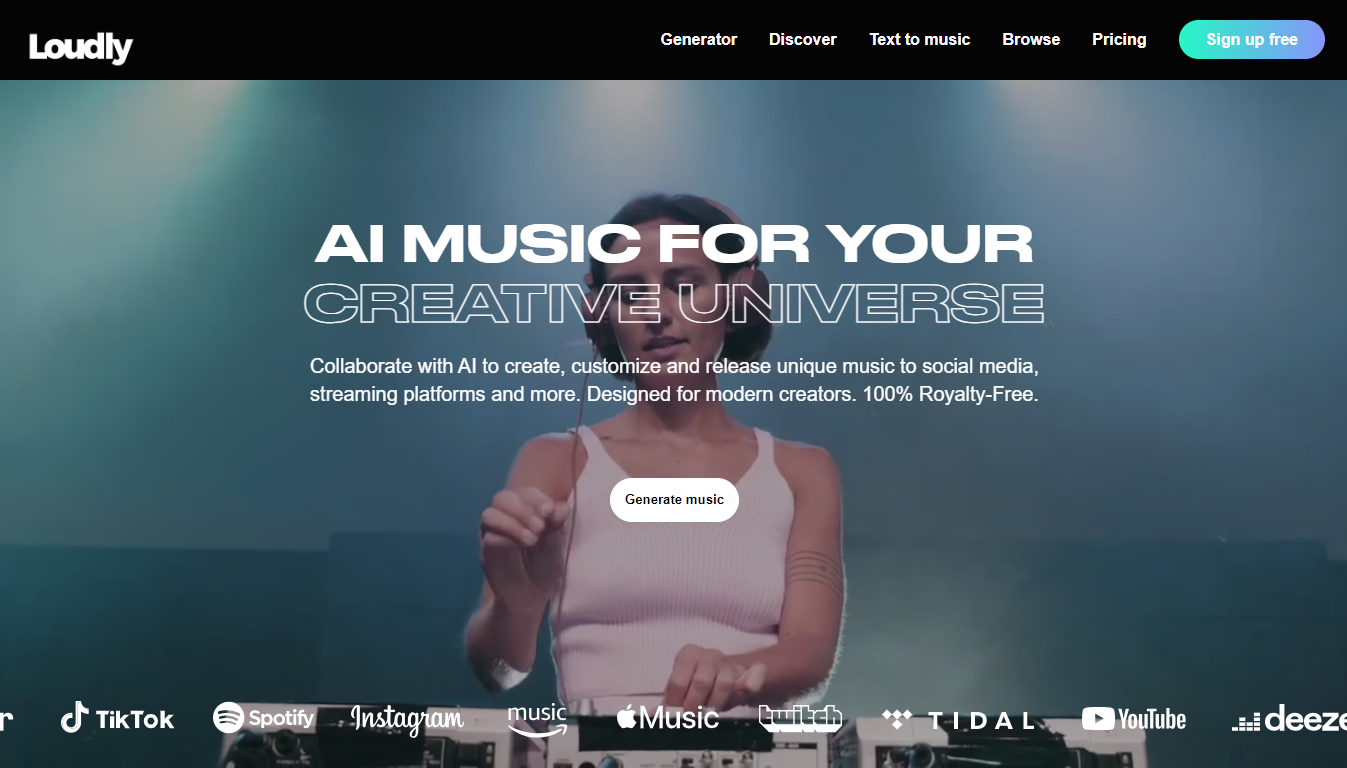Click the AI Music For Your headline
The width and height of the screenshot is (1347, 768).
[674, 244]
